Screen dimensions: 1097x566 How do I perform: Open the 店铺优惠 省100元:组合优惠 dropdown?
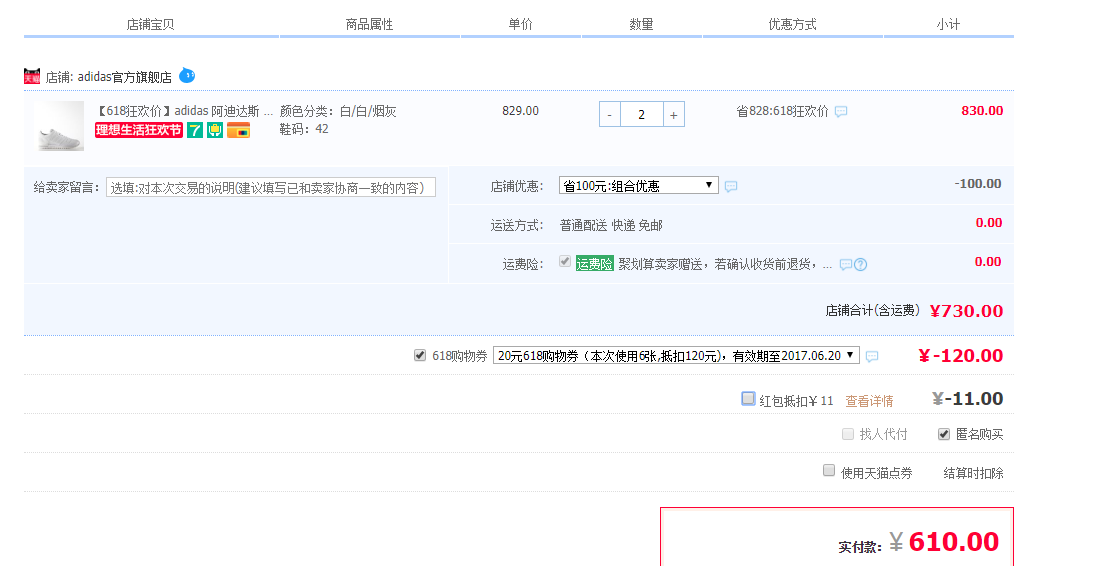(x=639, y=185)
